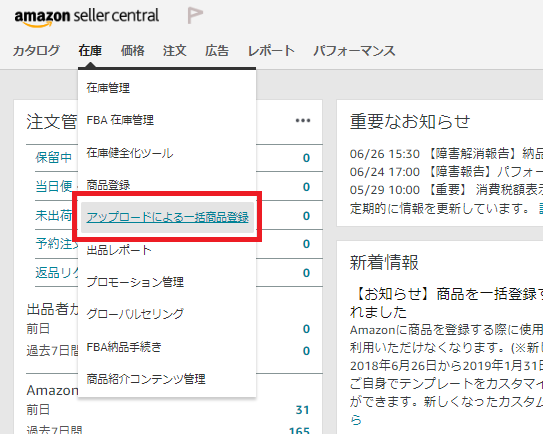Open the 在庫 menu
Image resolution: width=543 pixels, height=434 pixels.
[90, 51]
